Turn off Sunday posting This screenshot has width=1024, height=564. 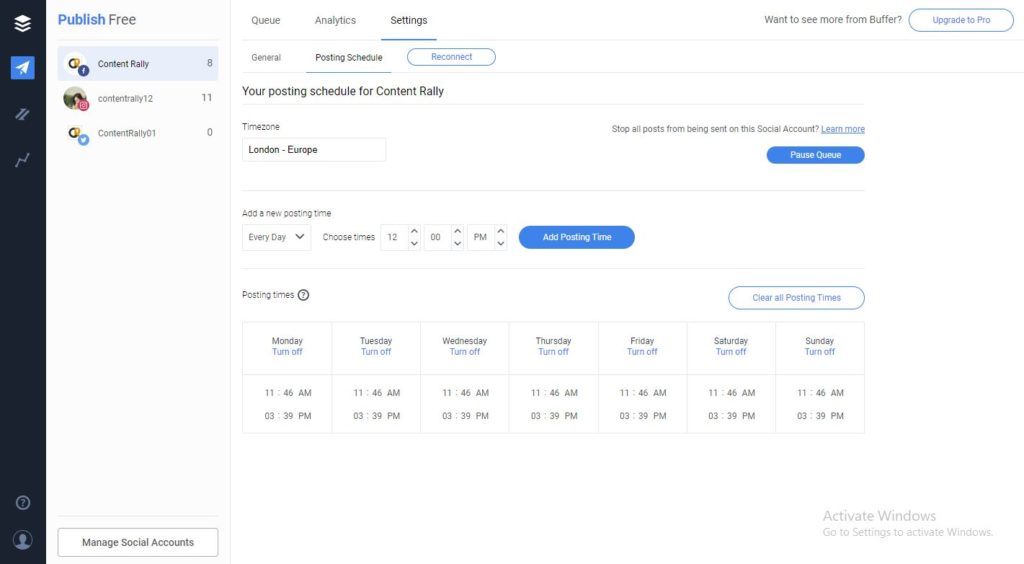[x=820, y=352]
